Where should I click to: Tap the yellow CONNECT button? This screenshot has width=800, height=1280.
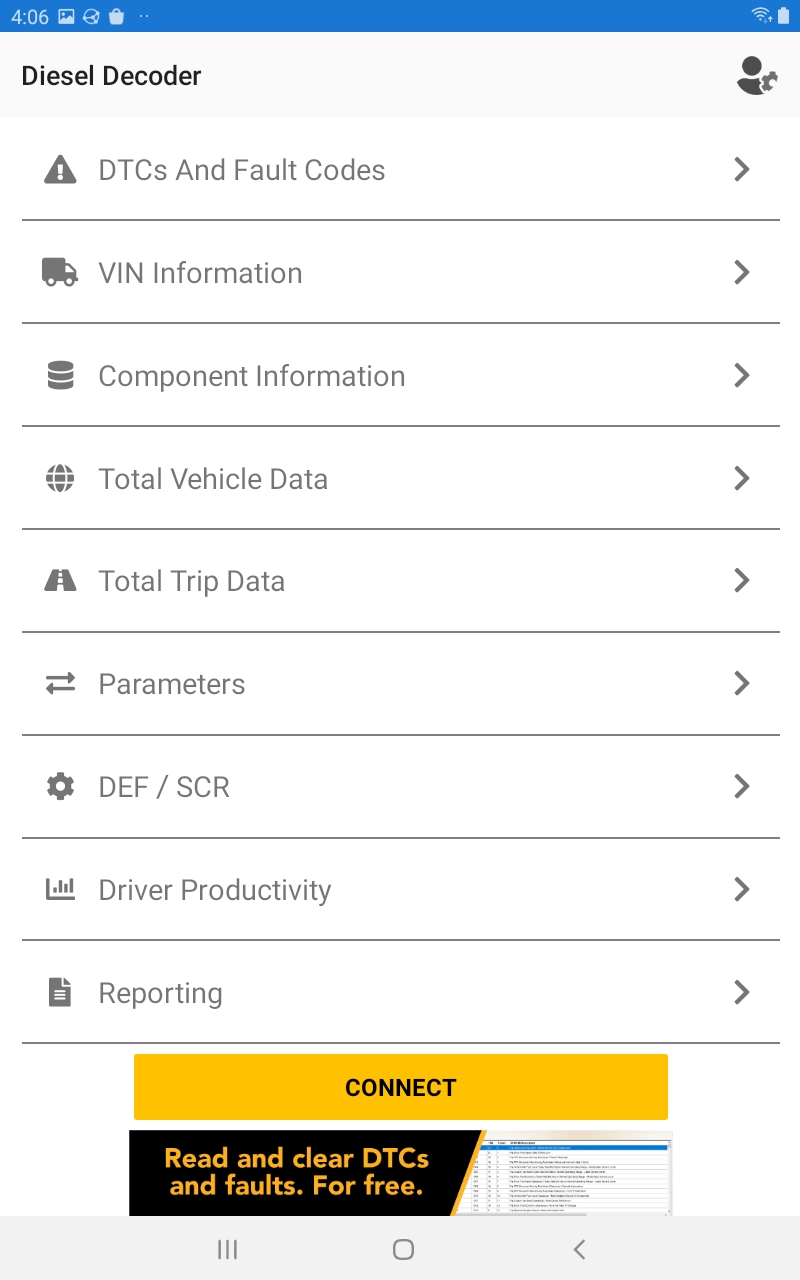401,1087
